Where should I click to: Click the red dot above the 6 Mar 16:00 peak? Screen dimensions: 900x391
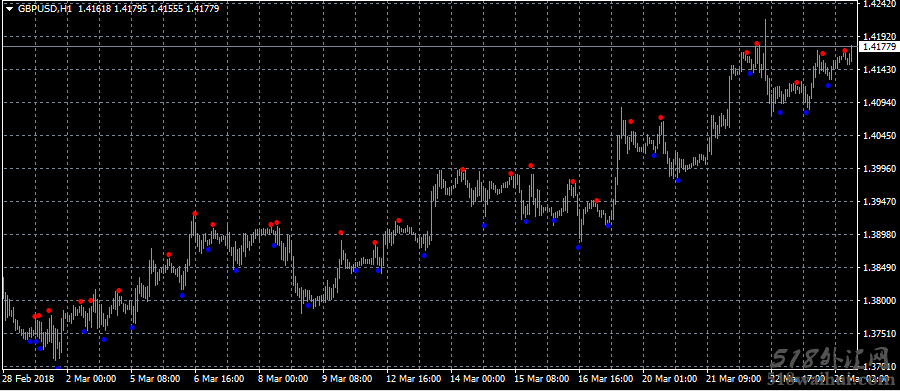[x=195, y=214]
